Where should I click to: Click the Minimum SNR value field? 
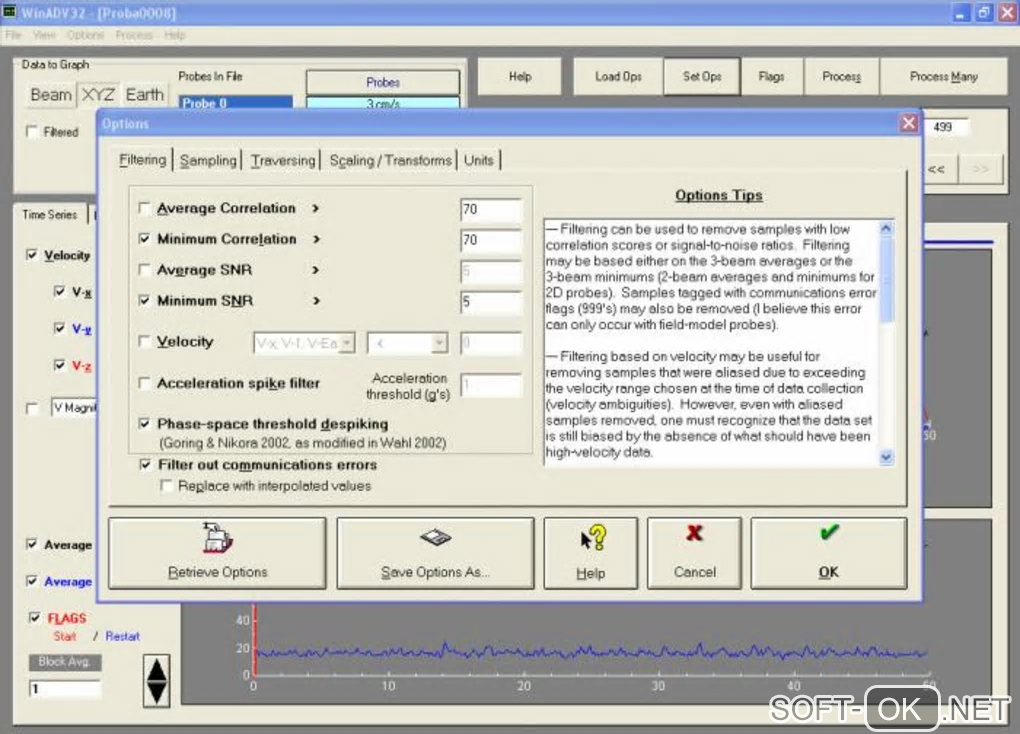[491, 302]
